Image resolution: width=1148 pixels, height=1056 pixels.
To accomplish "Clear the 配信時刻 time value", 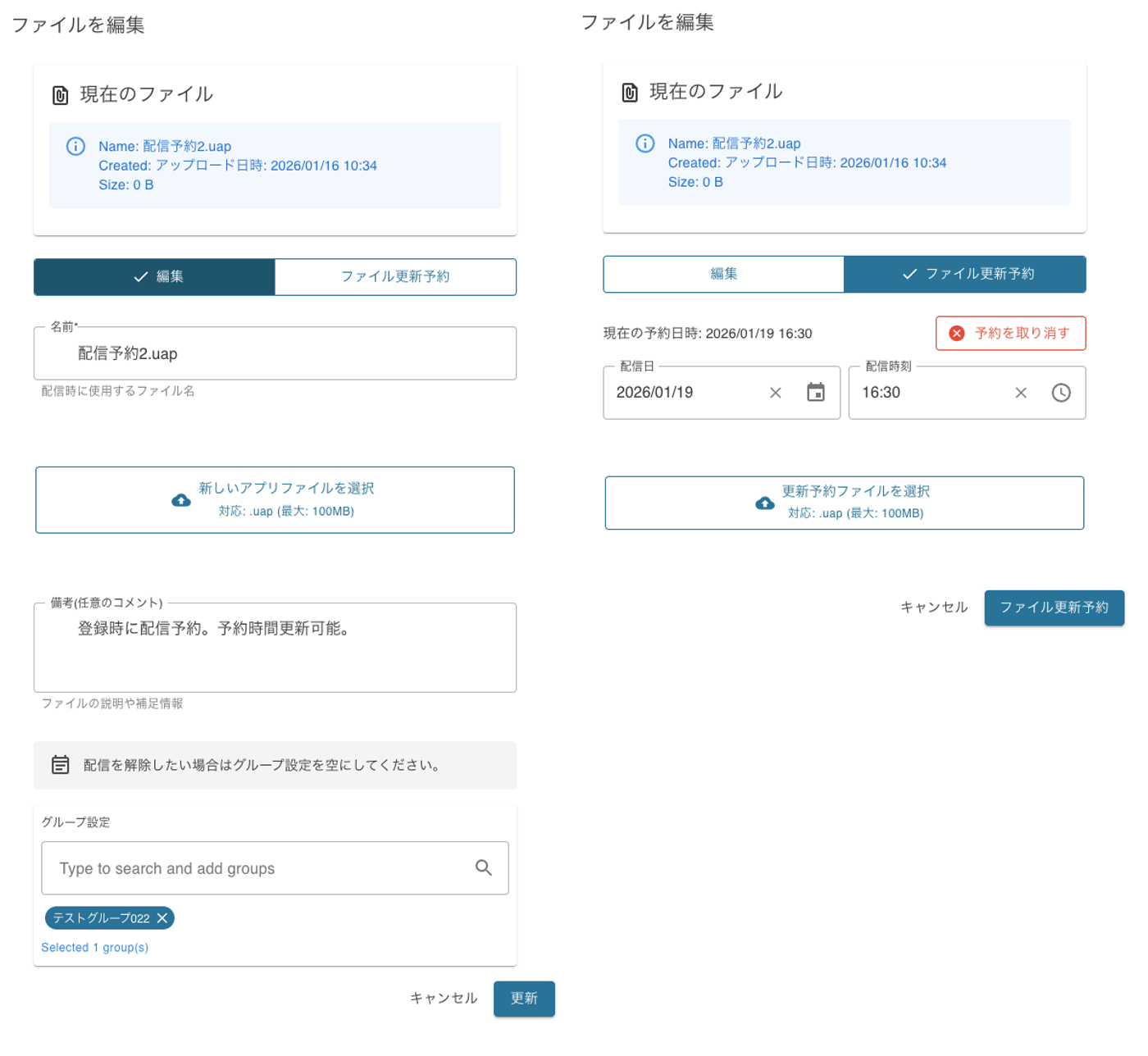I will coord(1020,393).
